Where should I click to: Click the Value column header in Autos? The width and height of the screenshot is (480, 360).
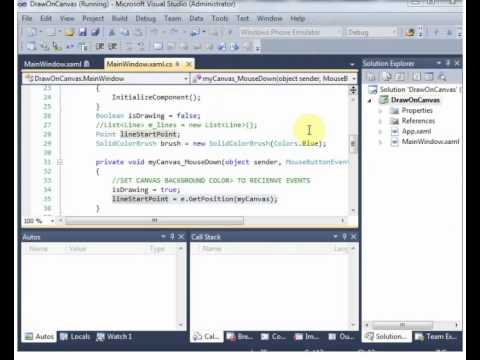point(78,249)
